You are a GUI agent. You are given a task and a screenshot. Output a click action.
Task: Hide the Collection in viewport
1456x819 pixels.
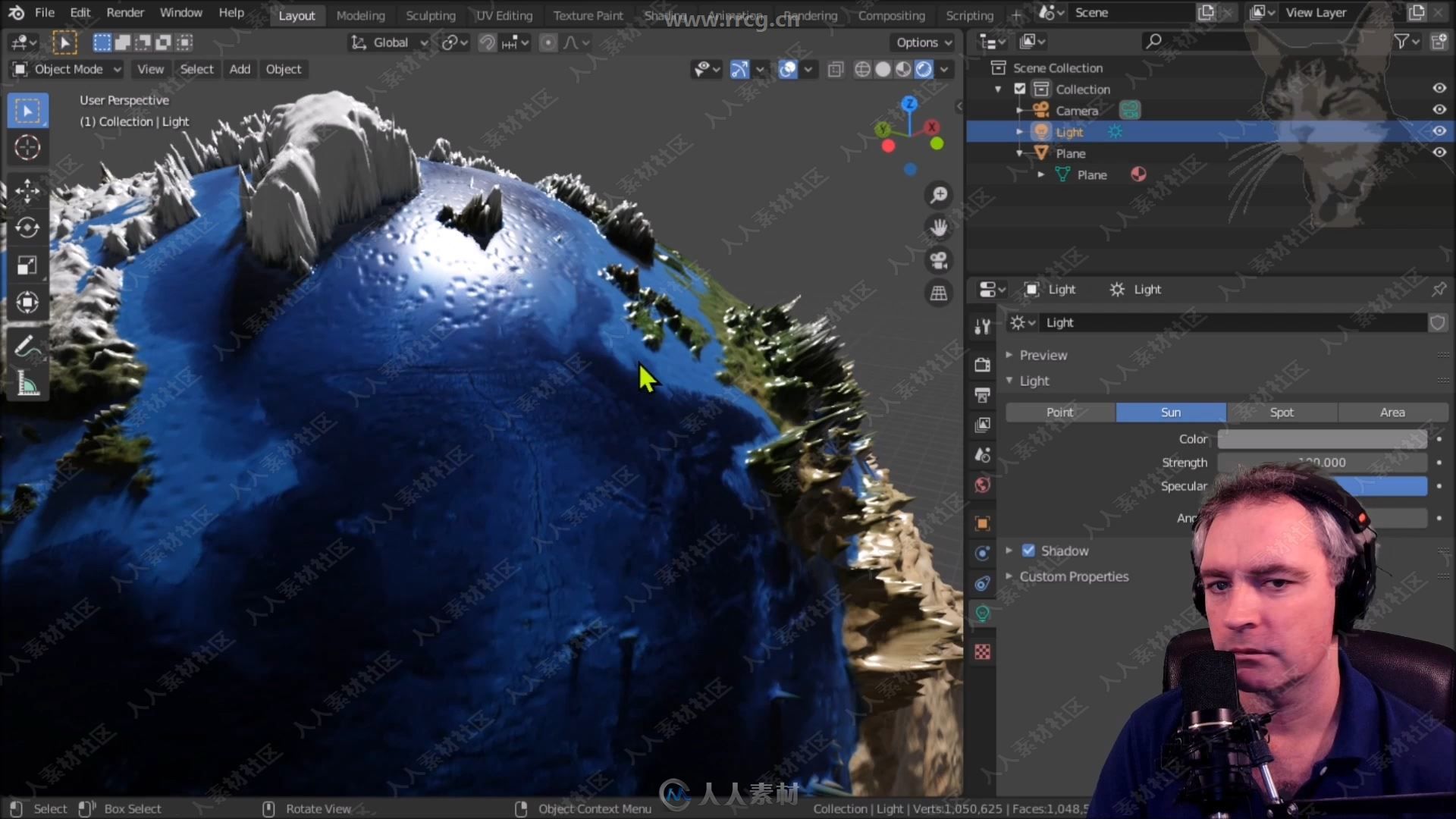1439,89
